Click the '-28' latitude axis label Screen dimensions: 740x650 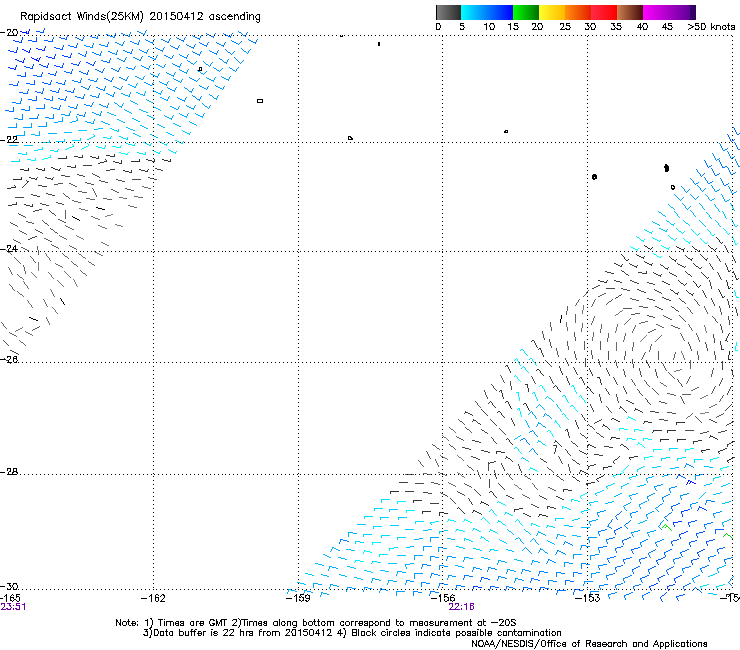click(9, 472)
